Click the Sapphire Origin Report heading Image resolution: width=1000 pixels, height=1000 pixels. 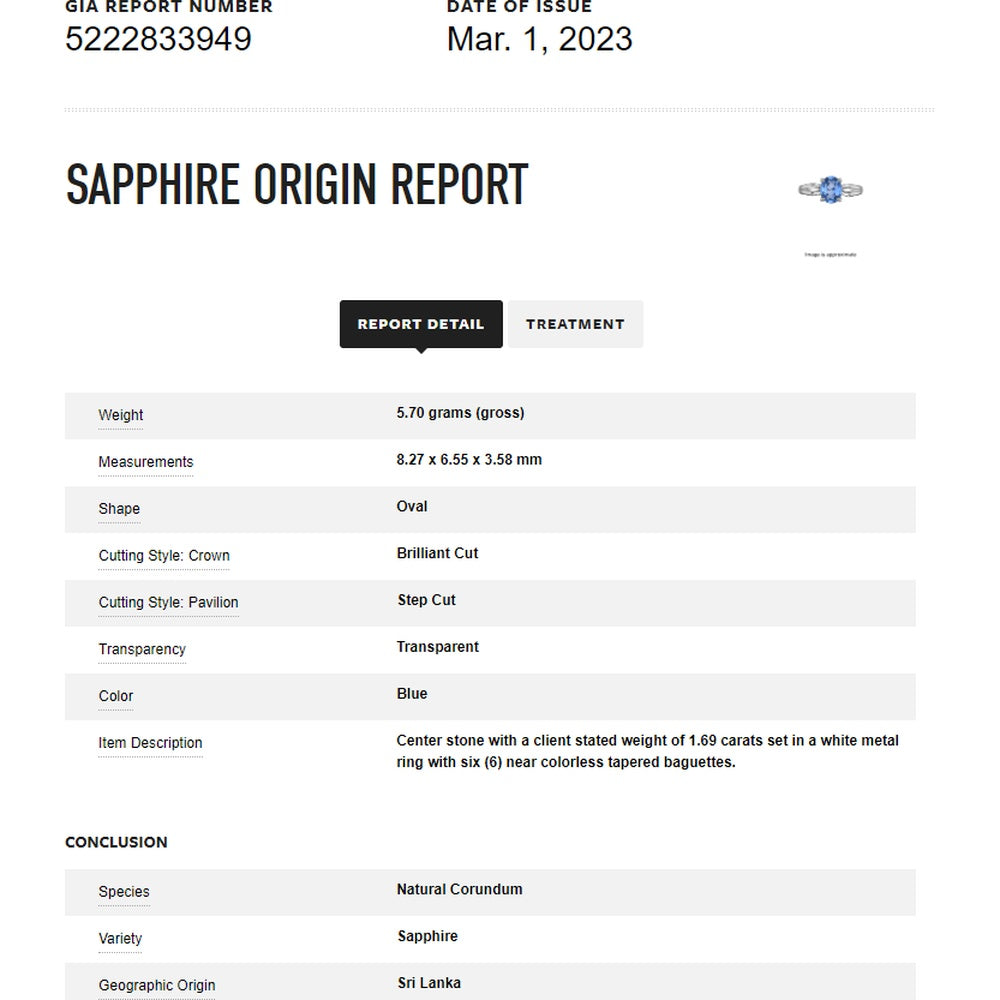coord(297,184)
